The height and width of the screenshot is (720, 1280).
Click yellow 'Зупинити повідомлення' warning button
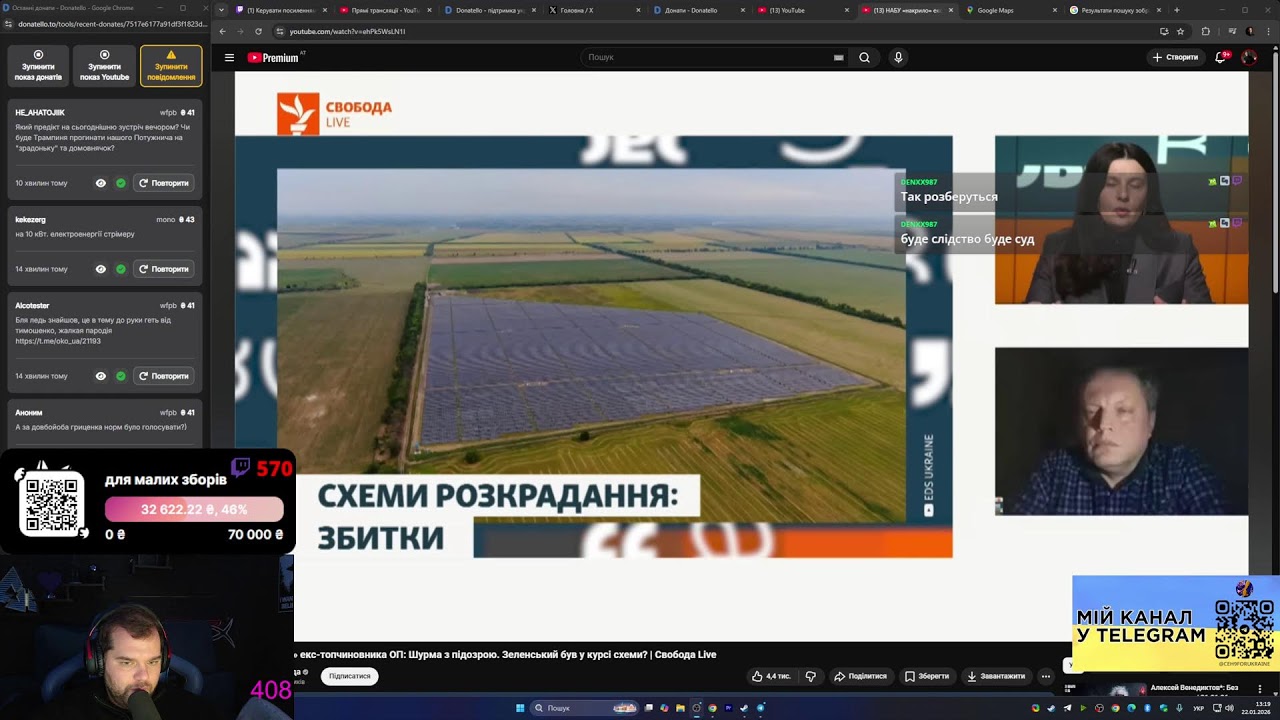click(171, 66)
